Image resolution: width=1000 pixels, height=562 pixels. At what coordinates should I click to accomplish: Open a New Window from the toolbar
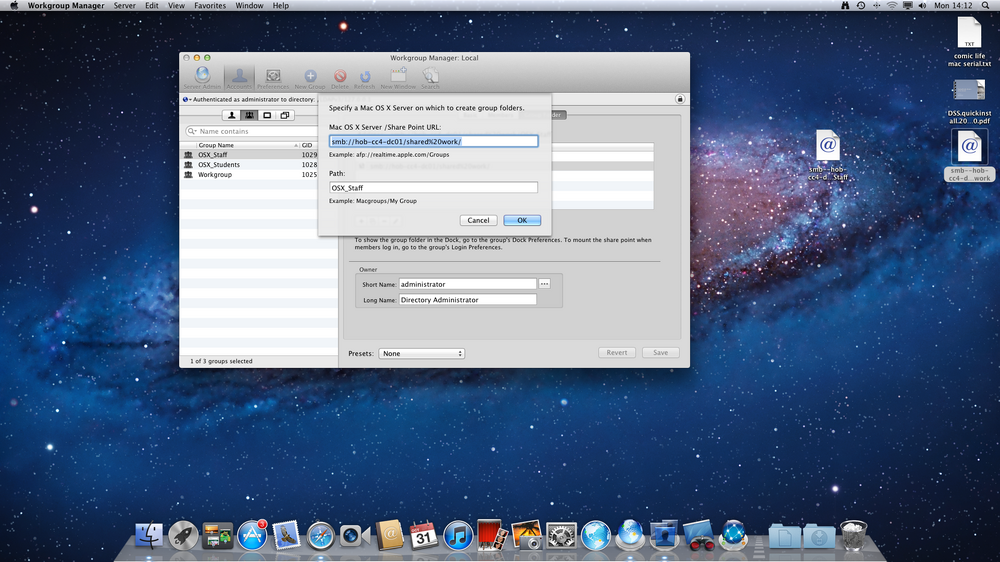coord(398,78)
